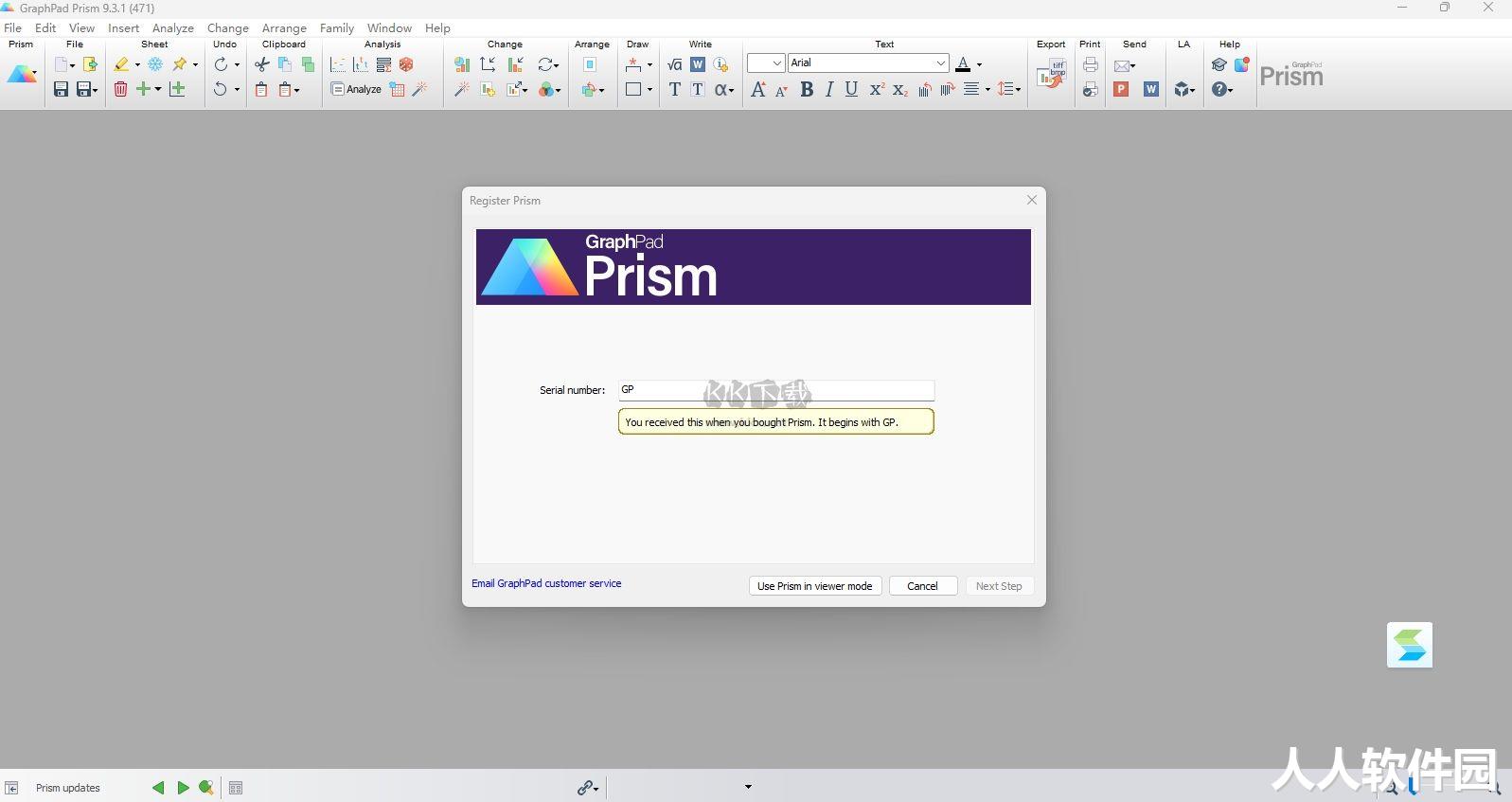Click the Next Step button
Image resolution: width=1512 pixels, height=802 pixels.
point(999,586)
